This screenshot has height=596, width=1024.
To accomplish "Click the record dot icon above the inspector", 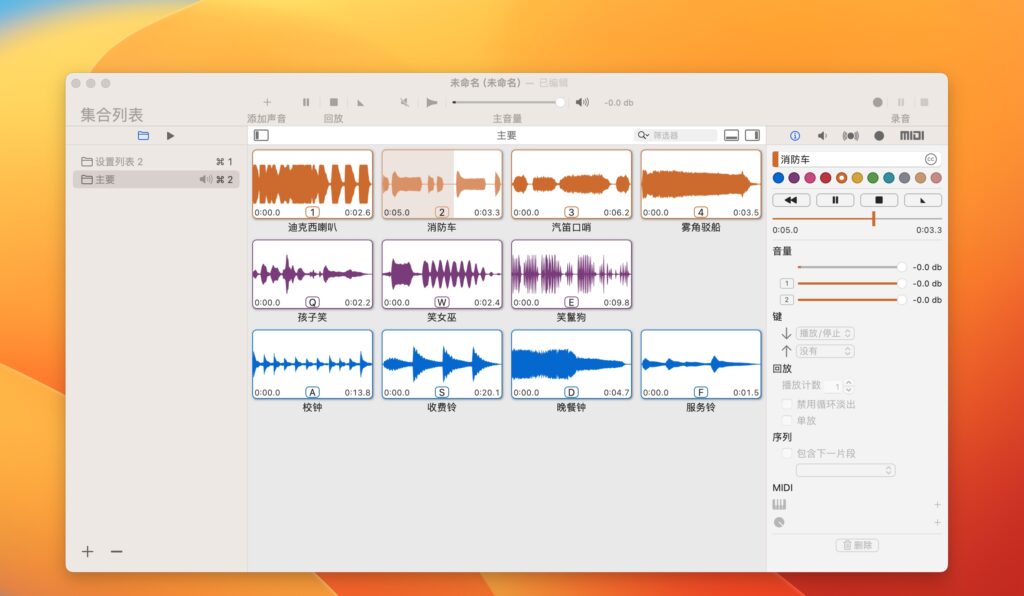I will 879,136.
